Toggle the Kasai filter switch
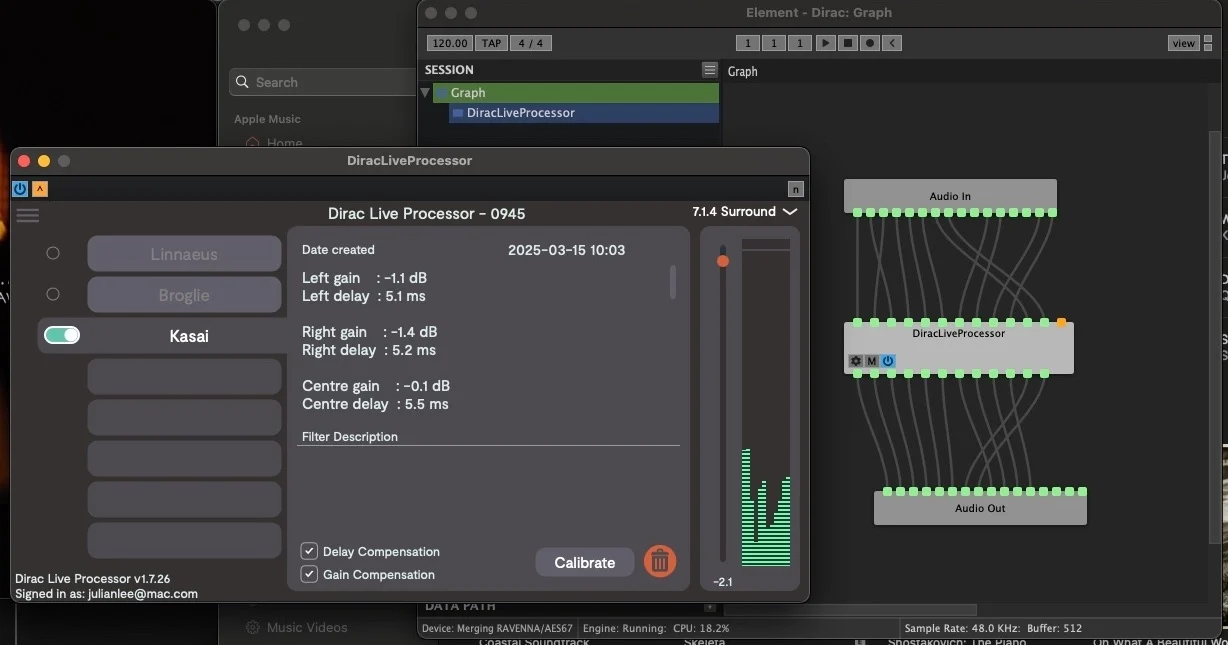This screenshot has height=645, width=1228. 62,336
